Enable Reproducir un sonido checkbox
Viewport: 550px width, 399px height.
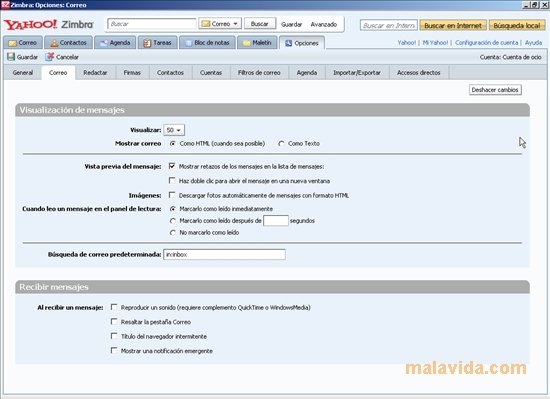click(x=114, y=307)
